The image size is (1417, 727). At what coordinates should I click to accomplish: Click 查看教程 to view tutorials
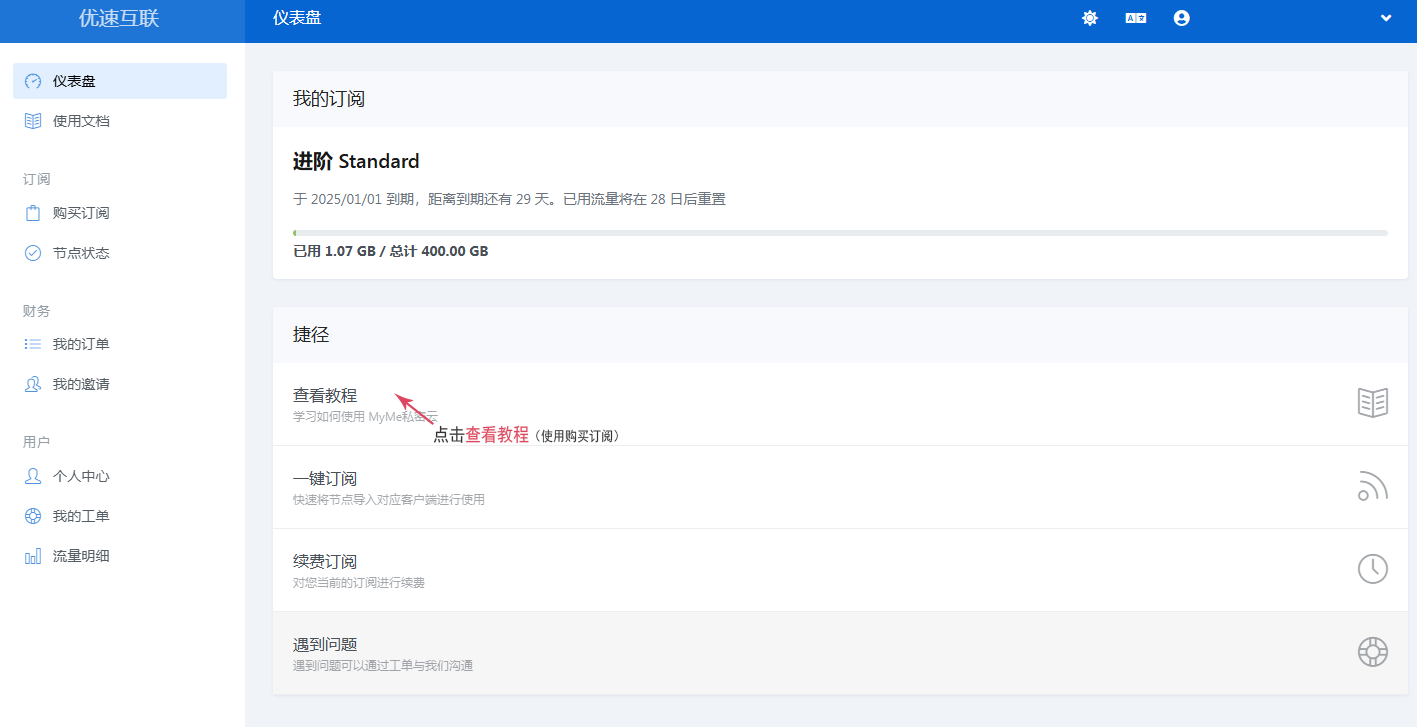coord(325,394)
